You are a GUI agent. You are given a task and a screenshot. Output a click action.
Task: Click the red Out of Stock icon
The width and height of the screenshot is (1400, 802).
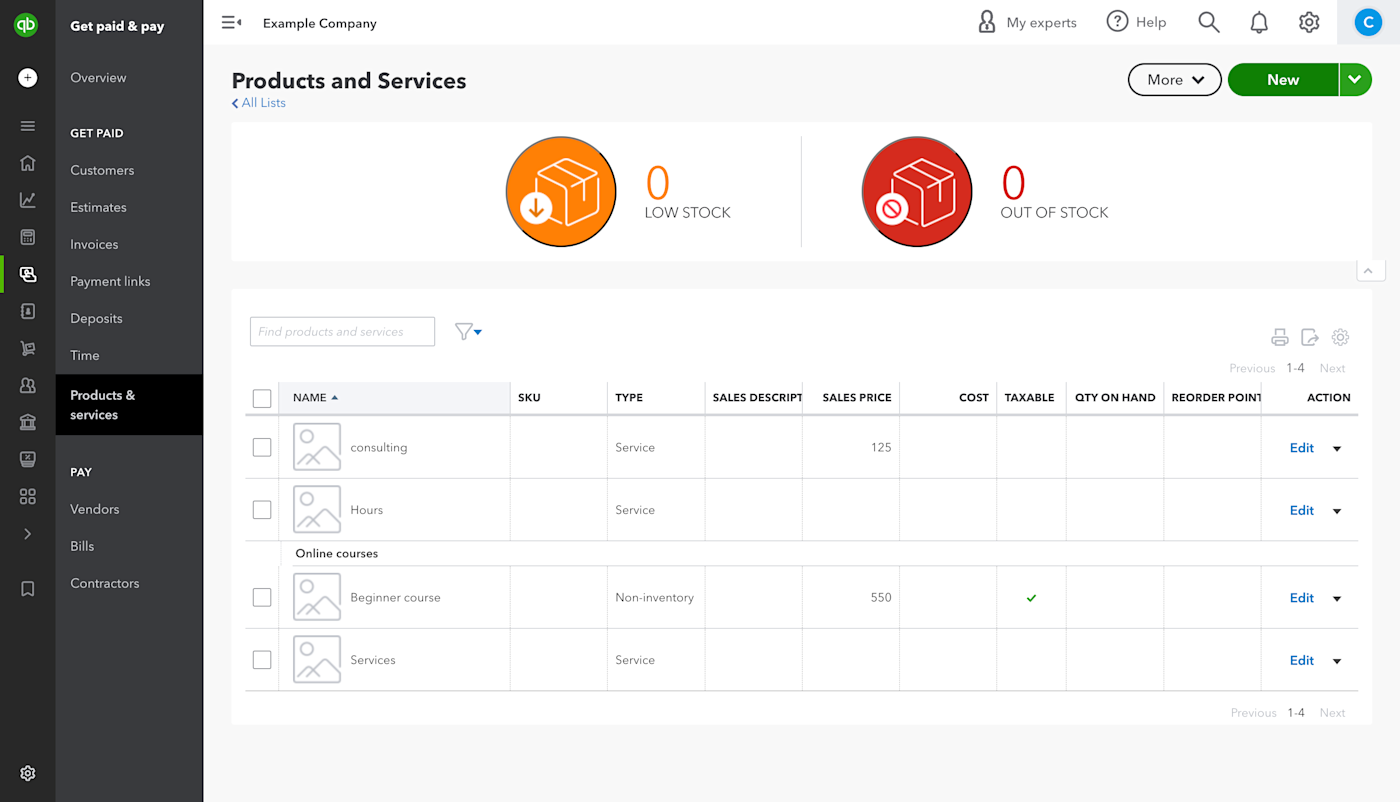click(x=917, y=192)
